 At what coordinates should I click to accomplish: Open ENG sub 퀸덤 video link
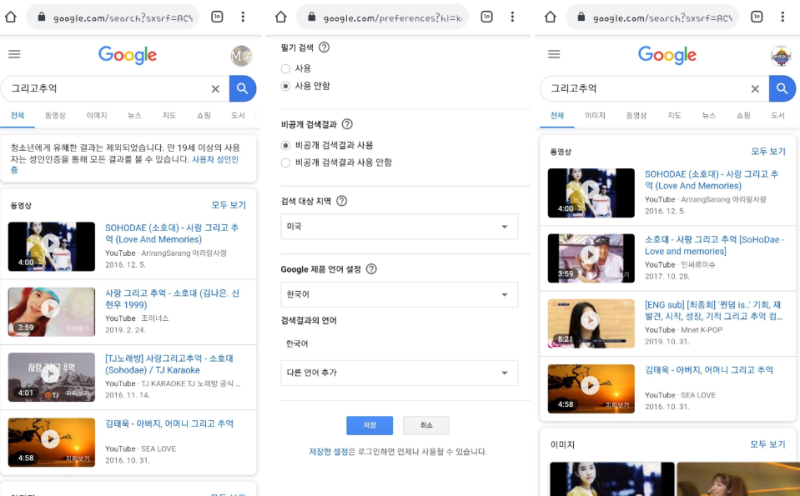tap(713, 311)
